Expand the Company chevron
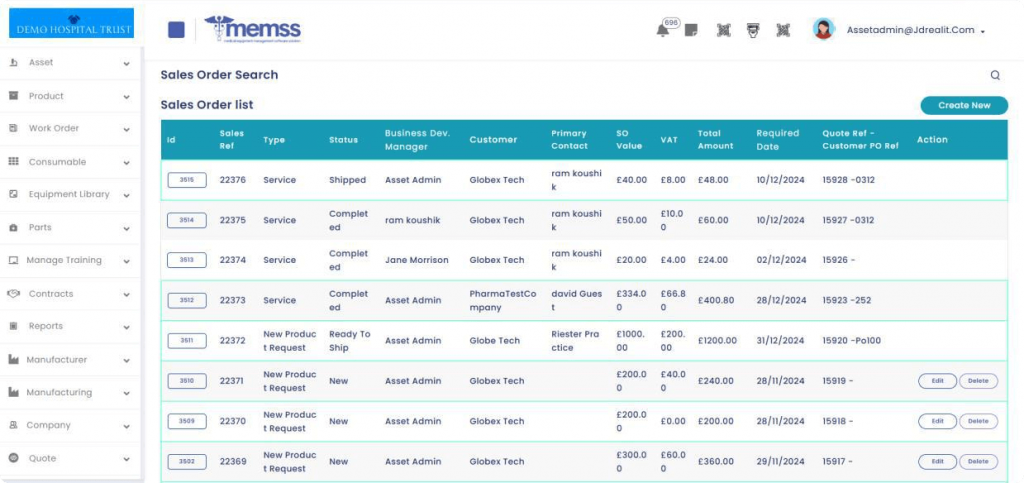 [x=126, y=426]
